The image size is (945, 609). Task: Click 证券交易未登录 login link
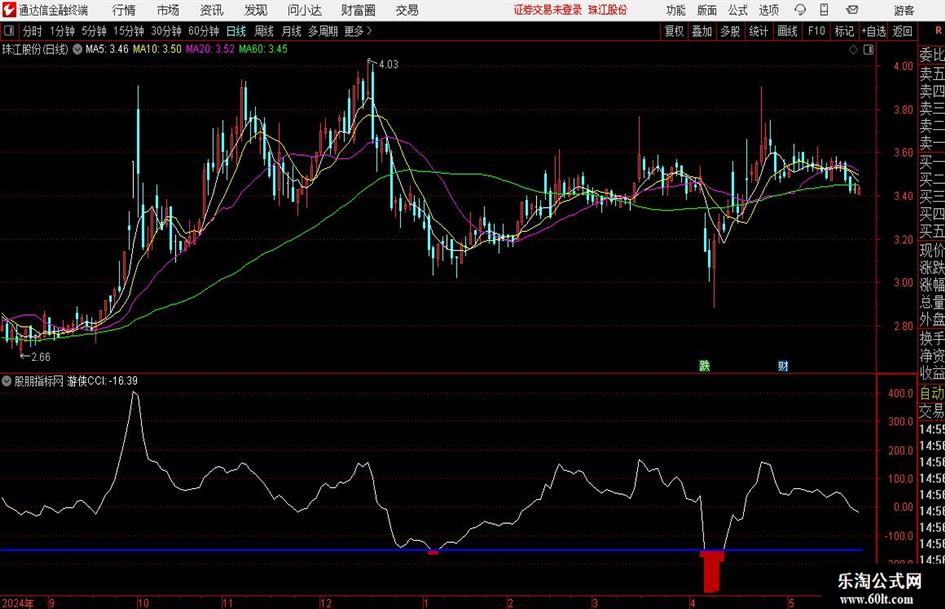(548, 10)
